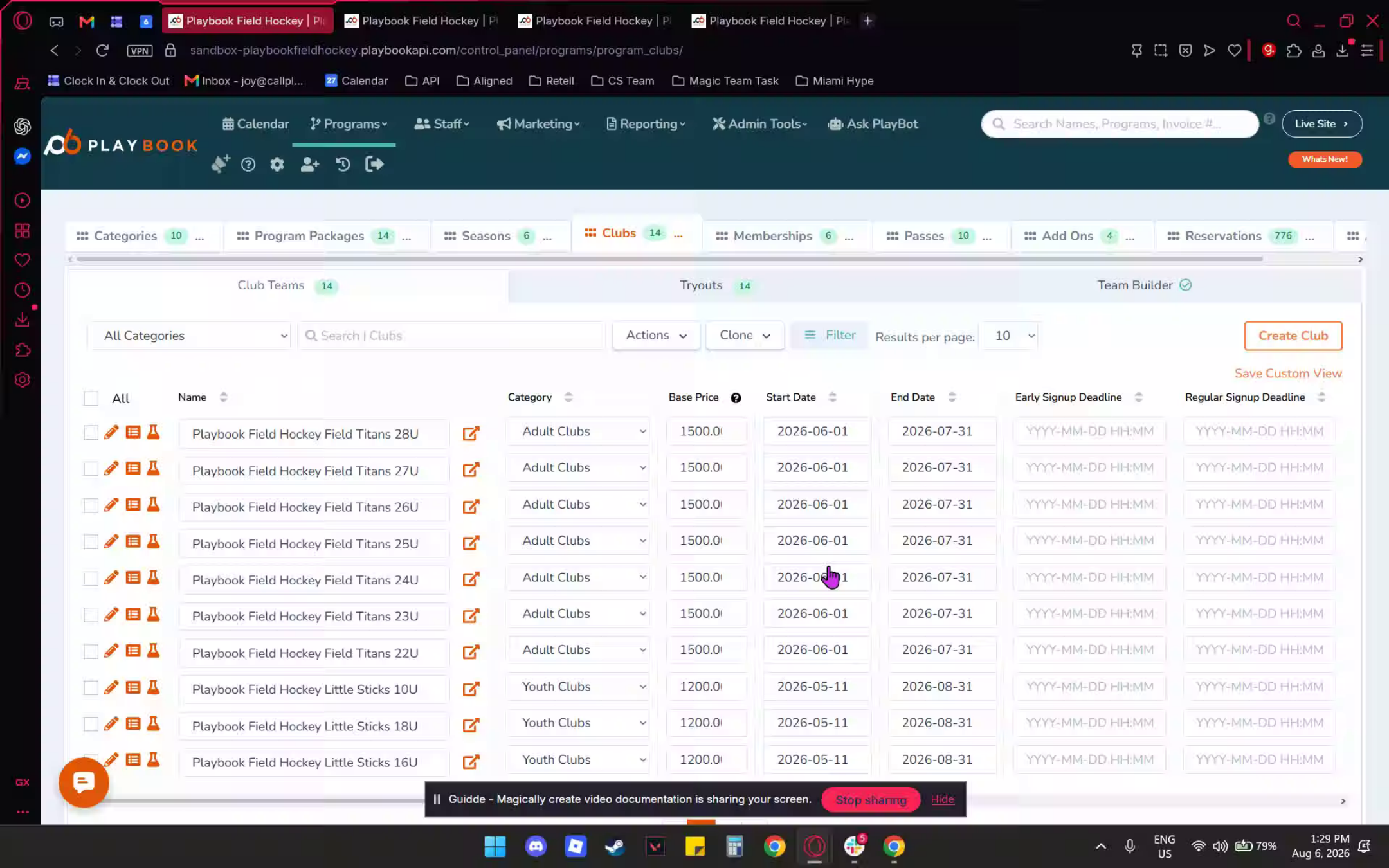Open the list icon for Field Titans 27U
The width and height of the screenshot is (1389, 868).
coord(133,469)
